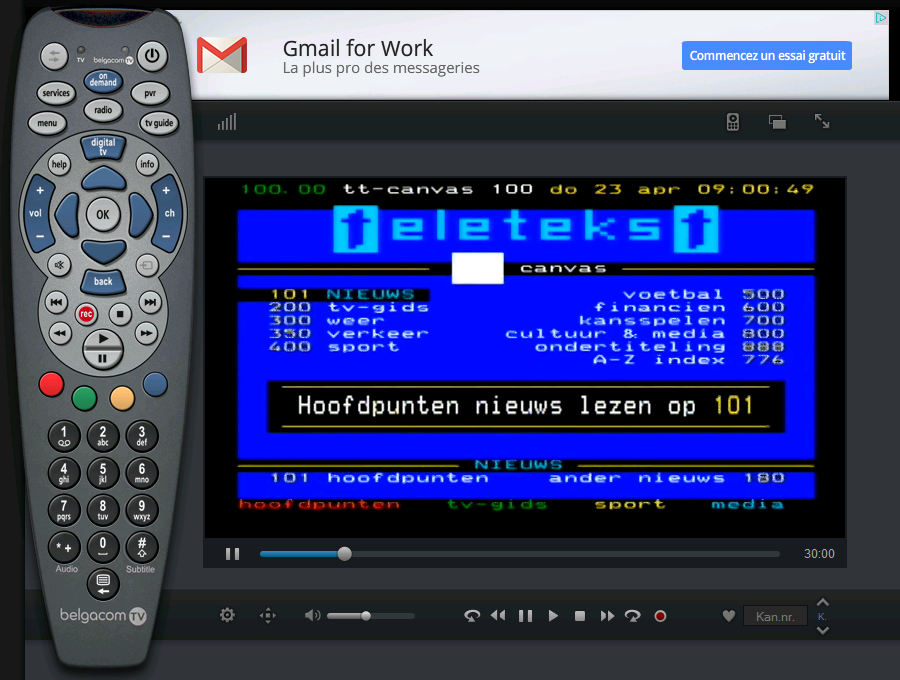900x680 pixels.
Task: Open settings gear in the bottom bar
Action: pyautogui.click(x=227, y=615)
